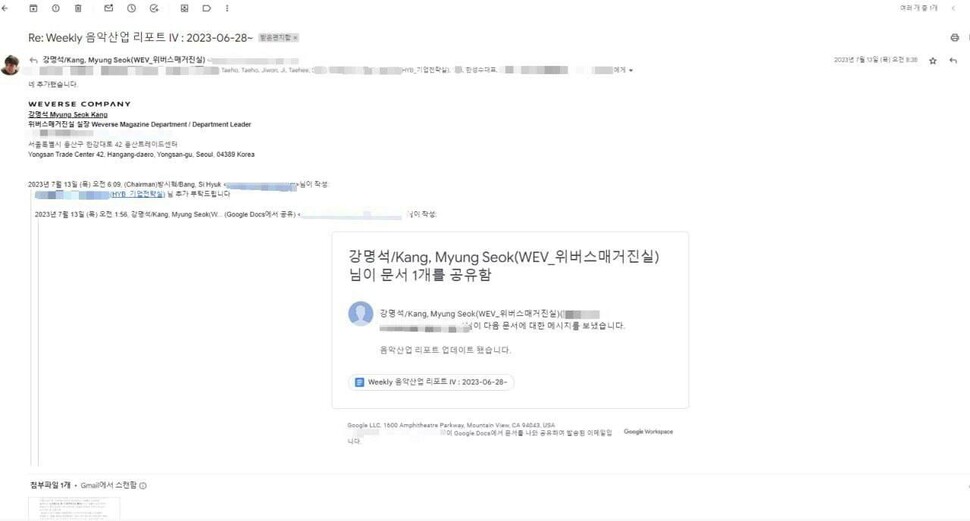Go to the newer conversation chevron

pyautogui.click(x=953, y=8)
